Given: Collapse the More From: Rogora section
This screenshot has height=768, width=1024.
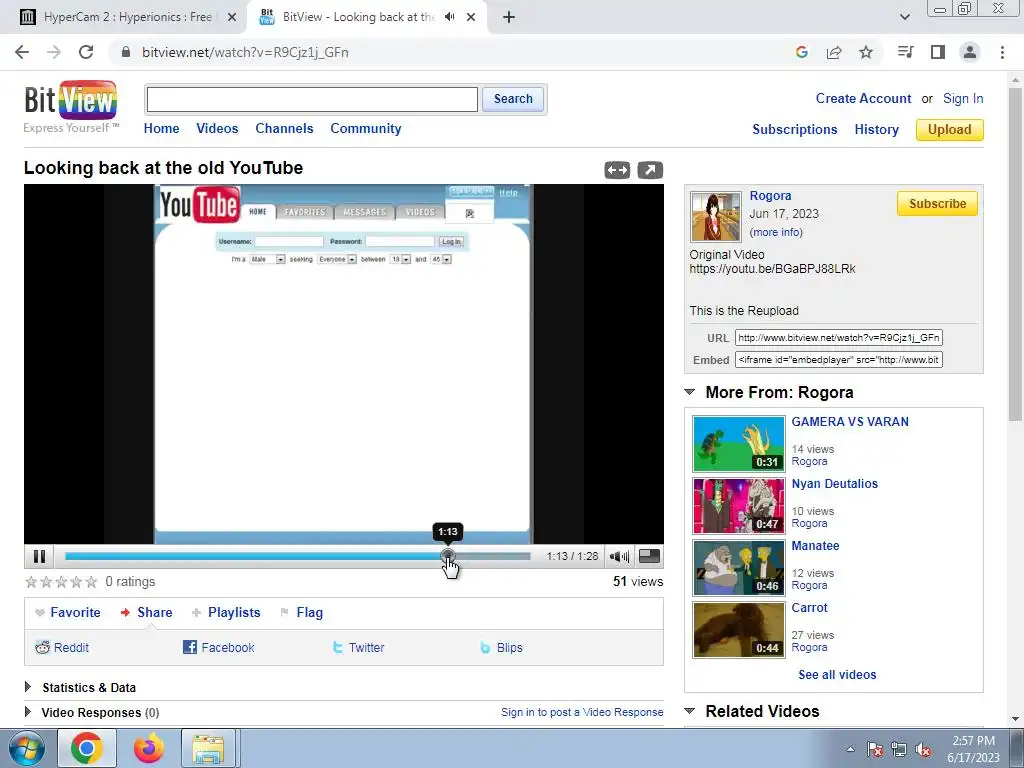Looking at the screenshot, I should click(x=690, y=392).
